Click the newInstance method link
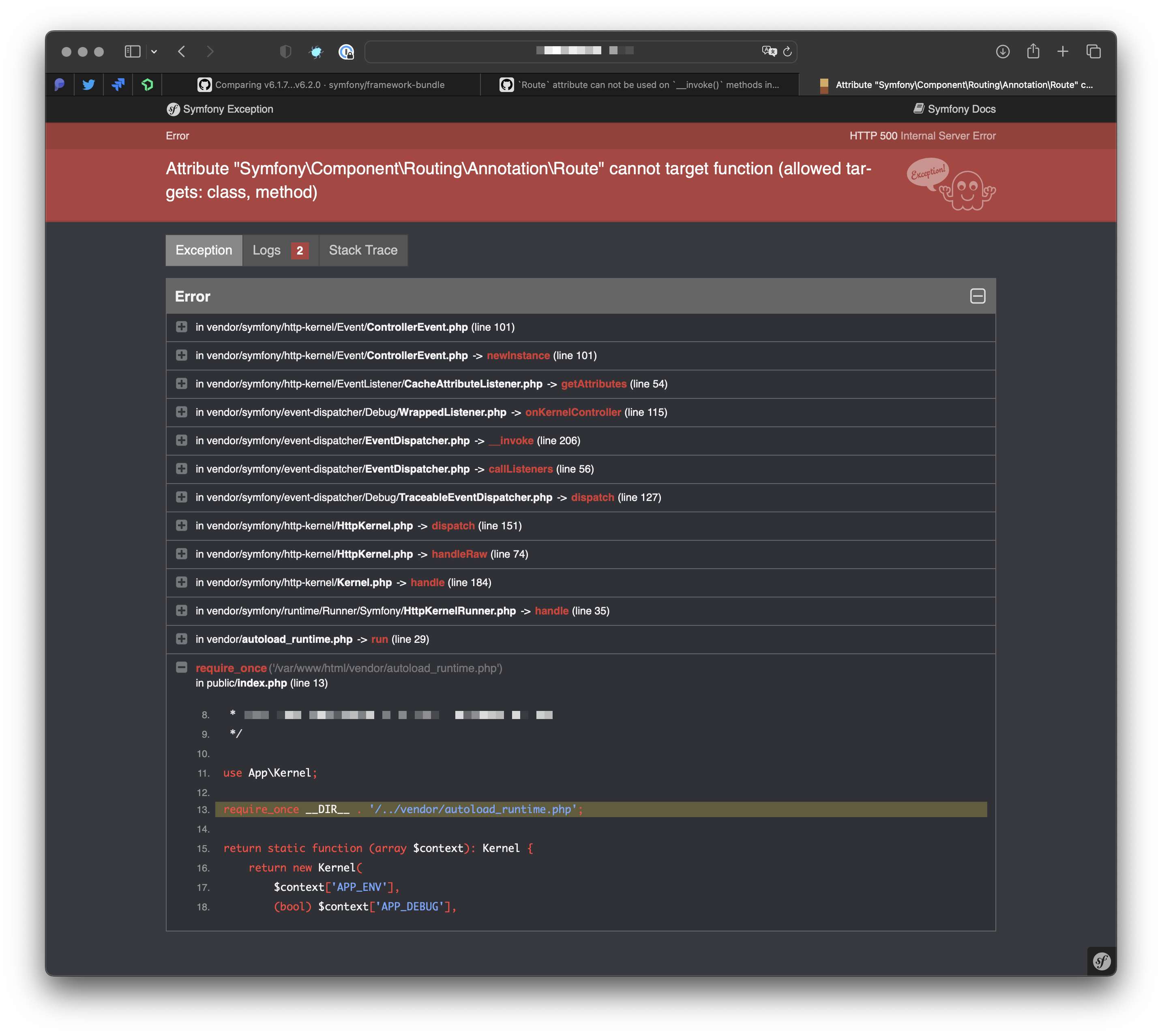 [x=517, y=356]
